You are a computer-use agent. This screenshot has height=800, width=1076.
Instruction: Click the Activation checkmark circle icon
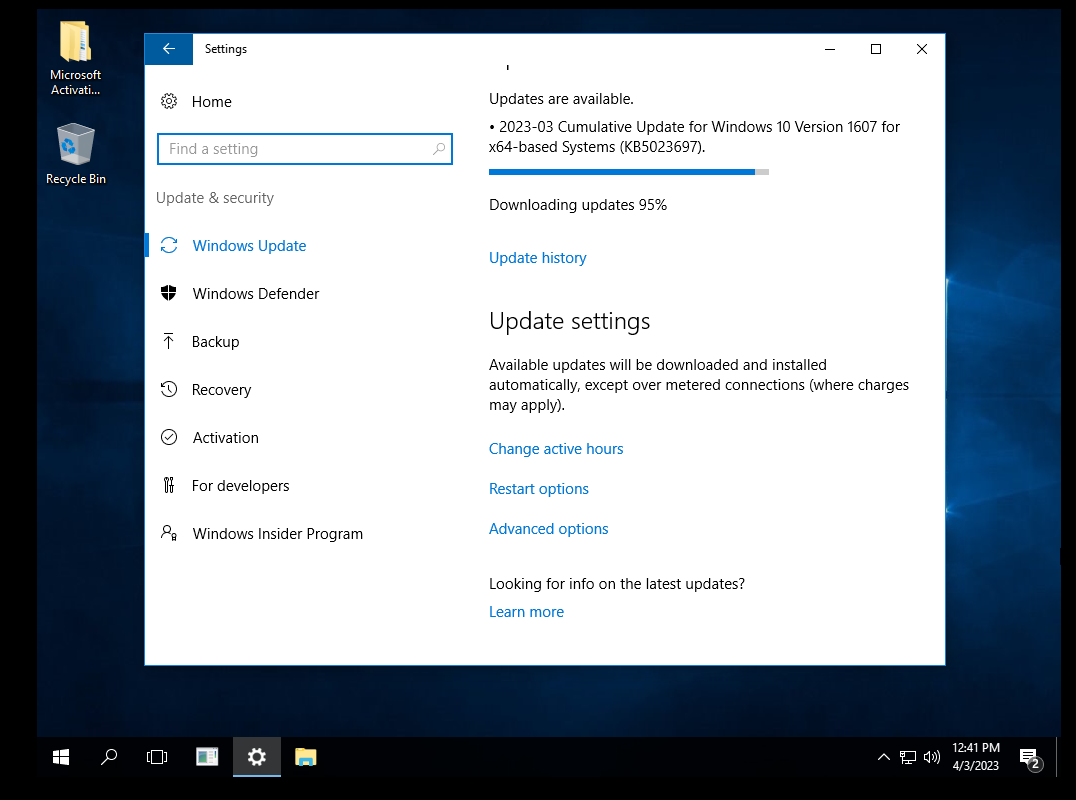click(169, 438)
